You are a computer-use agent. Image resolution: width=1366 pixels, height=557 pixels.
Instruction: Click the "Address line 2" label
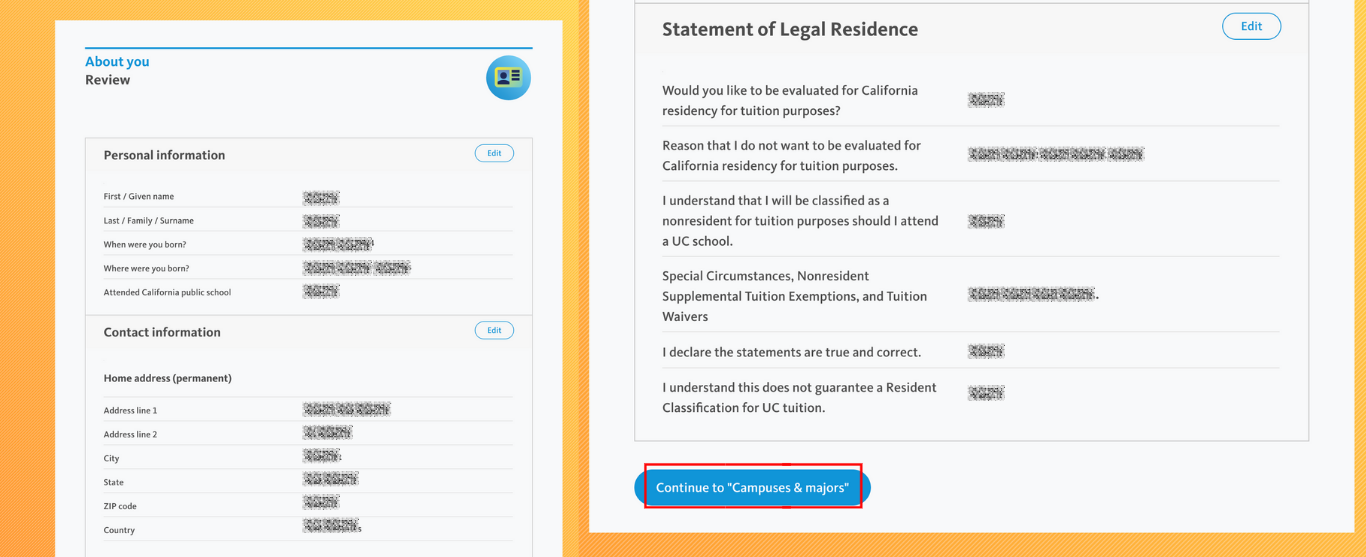[130, 435]
